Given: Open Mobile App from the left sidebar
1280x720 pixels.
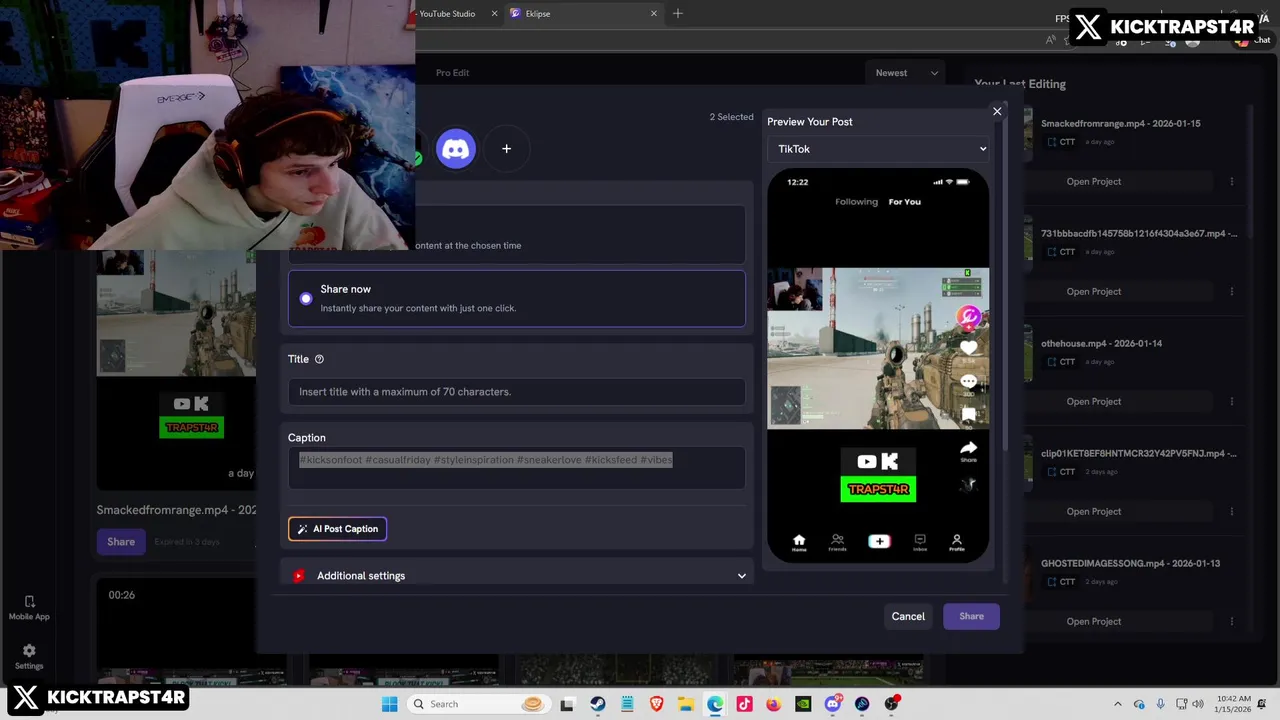Looking at the screenshot, I should 29,607.
